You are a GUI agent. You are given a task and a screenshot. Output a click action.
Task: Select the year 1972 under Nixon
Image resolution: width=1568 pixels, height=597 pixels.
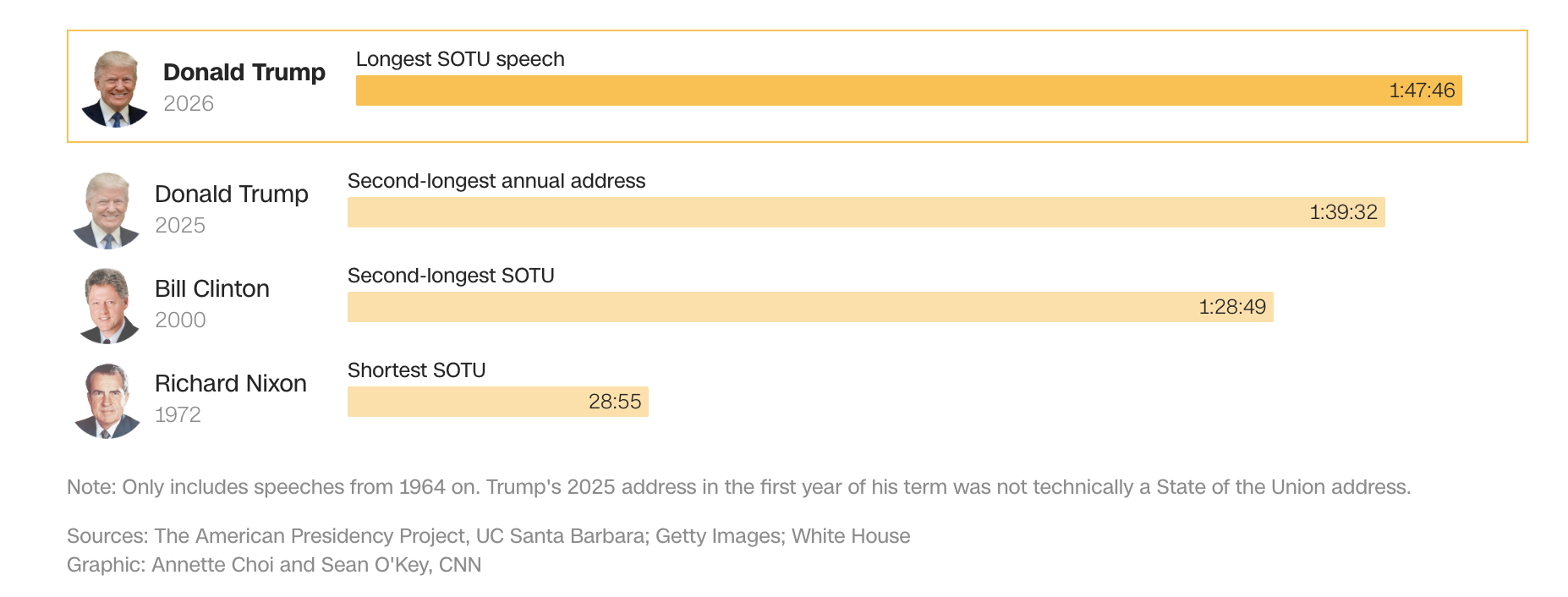click(x=178, y=415)
